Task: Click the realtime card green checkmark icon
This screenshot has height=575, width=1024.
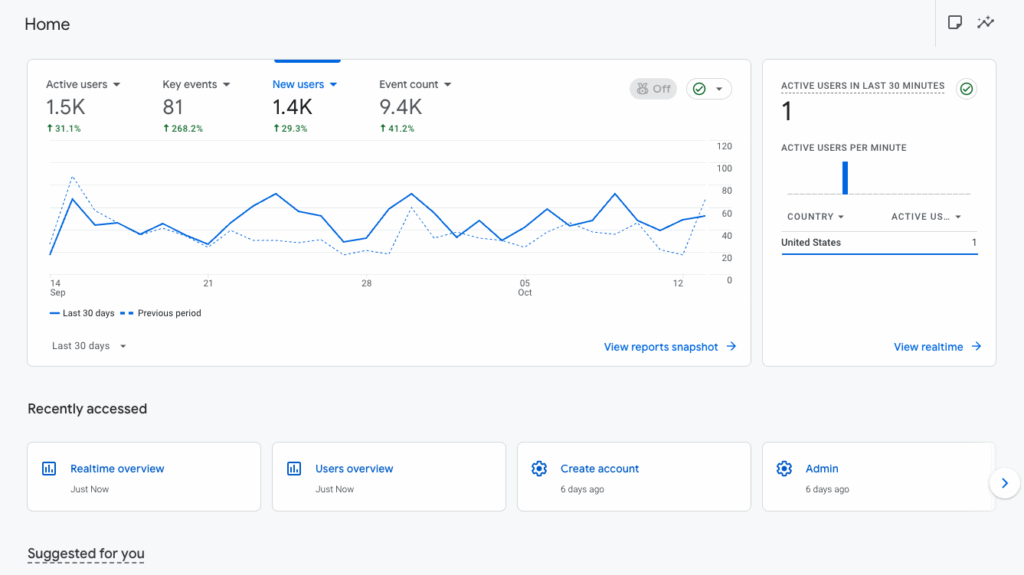Action: click(966, 89)
